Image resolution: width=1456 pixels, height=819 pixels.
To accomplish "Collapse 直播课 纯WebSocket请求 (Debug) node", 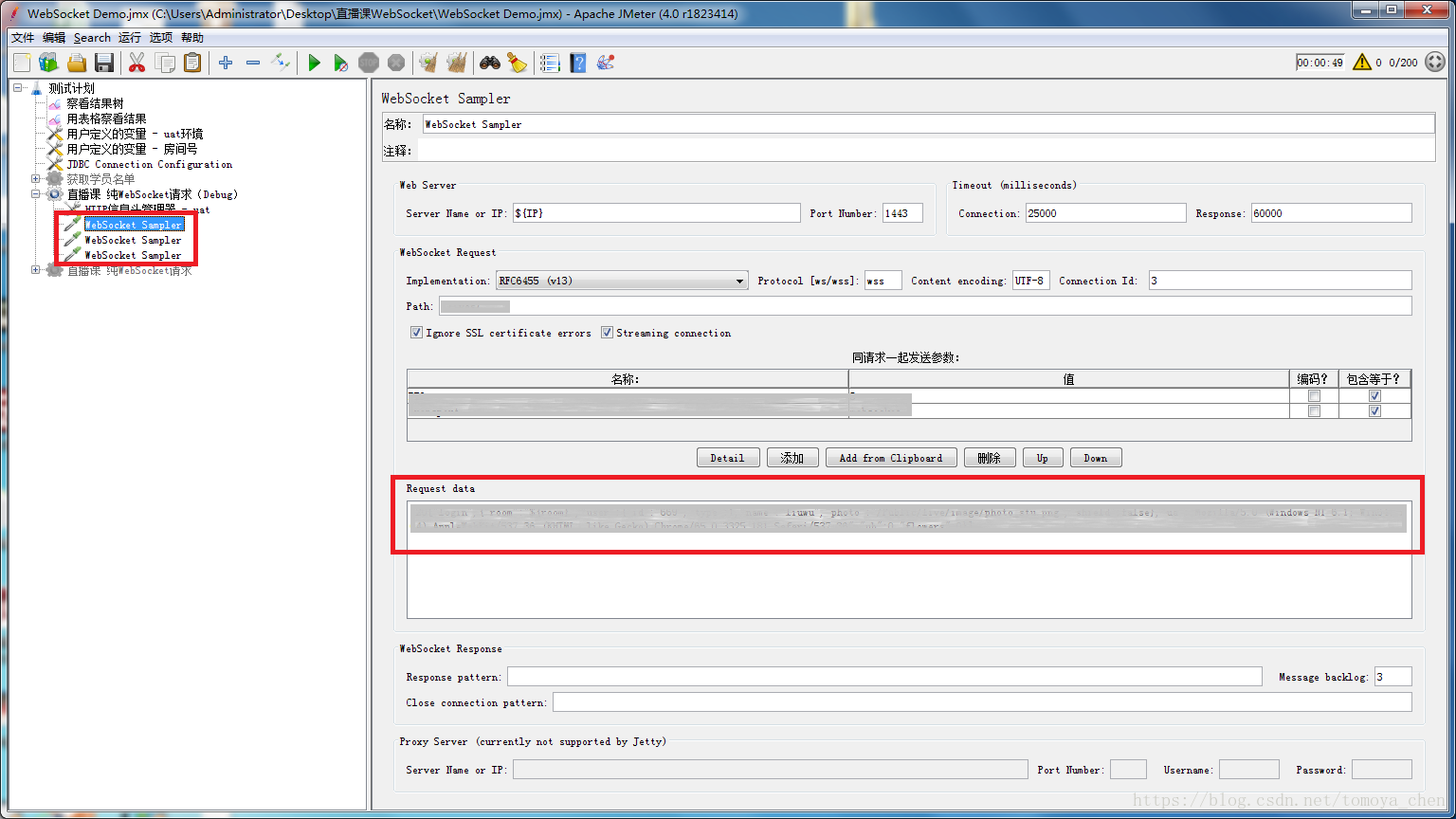I will click(36, 194).
